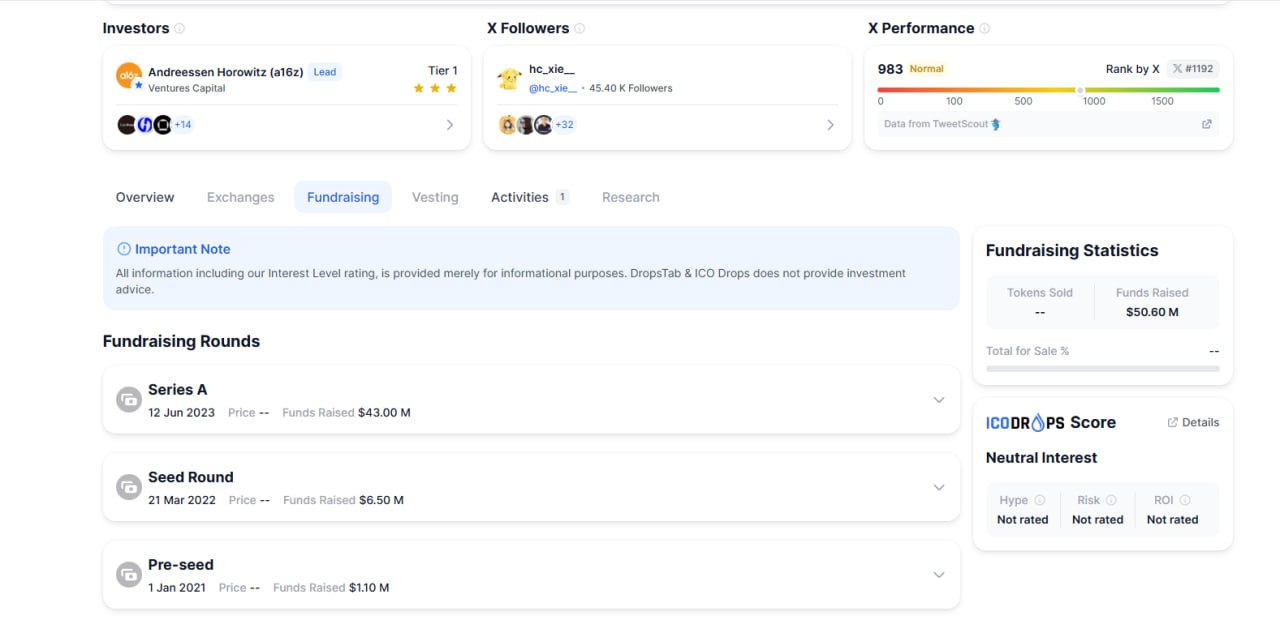The height and width of the screenshot is (620, 1280).
Task: Click the Andreessen Horowitz a16z logo icon
Action: tap(129, 77)
